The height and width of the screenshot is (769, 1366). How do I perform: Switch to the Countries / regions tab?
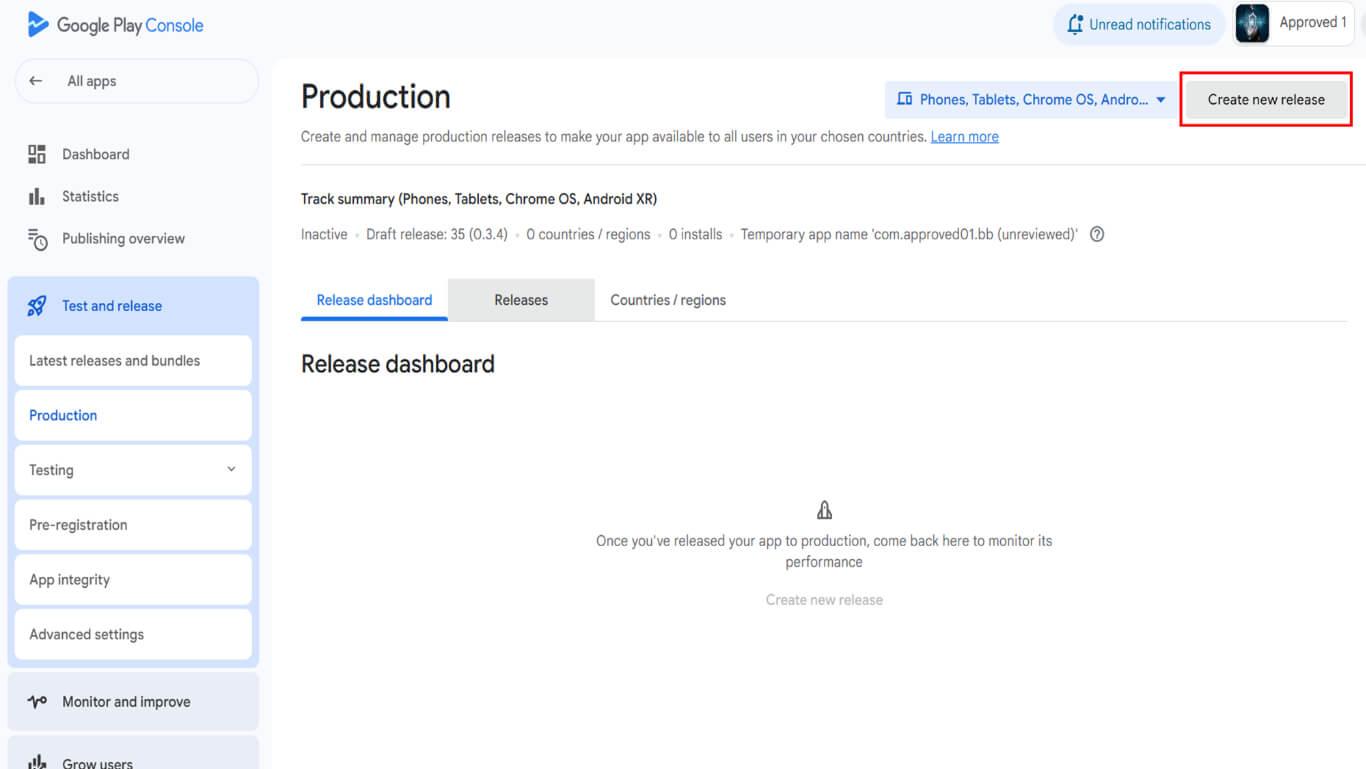(x=668, y=300)
